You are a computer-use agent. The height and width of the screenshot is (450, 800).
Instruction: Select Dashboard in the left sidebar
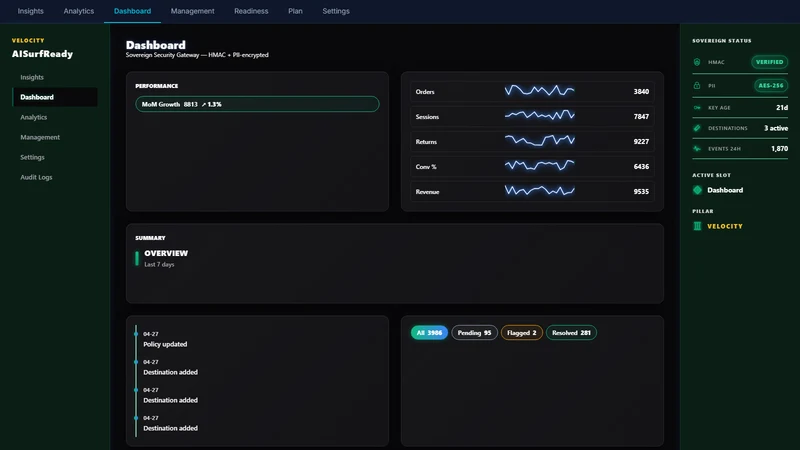55,97
